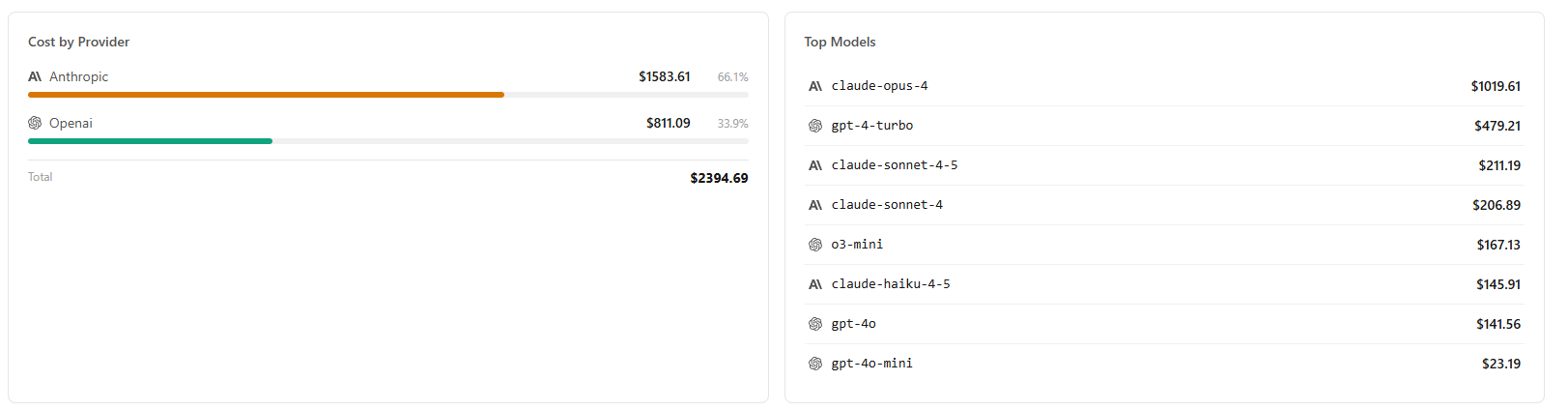The width and height of the screenshot is (1568, 410).
Task: Select the gpt-4-turbo model name
Action: pos(871,126)
